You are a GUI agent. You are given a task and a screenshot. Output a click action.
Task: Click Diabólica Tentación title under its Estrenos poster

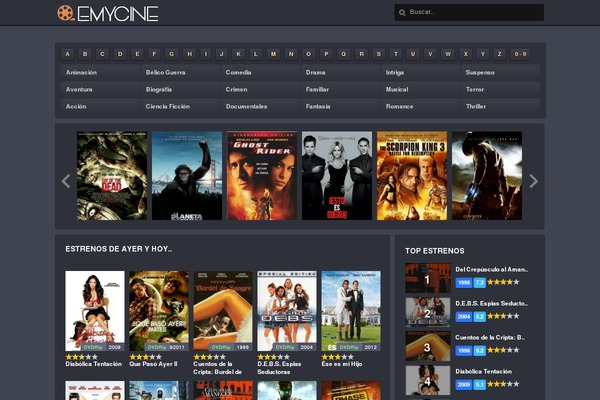coord(94,364)
